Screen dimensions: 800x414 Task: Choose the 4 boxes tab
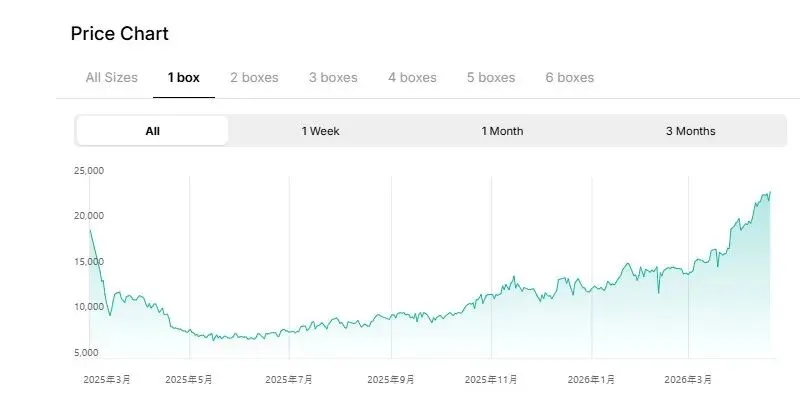[x=412, y=77]
